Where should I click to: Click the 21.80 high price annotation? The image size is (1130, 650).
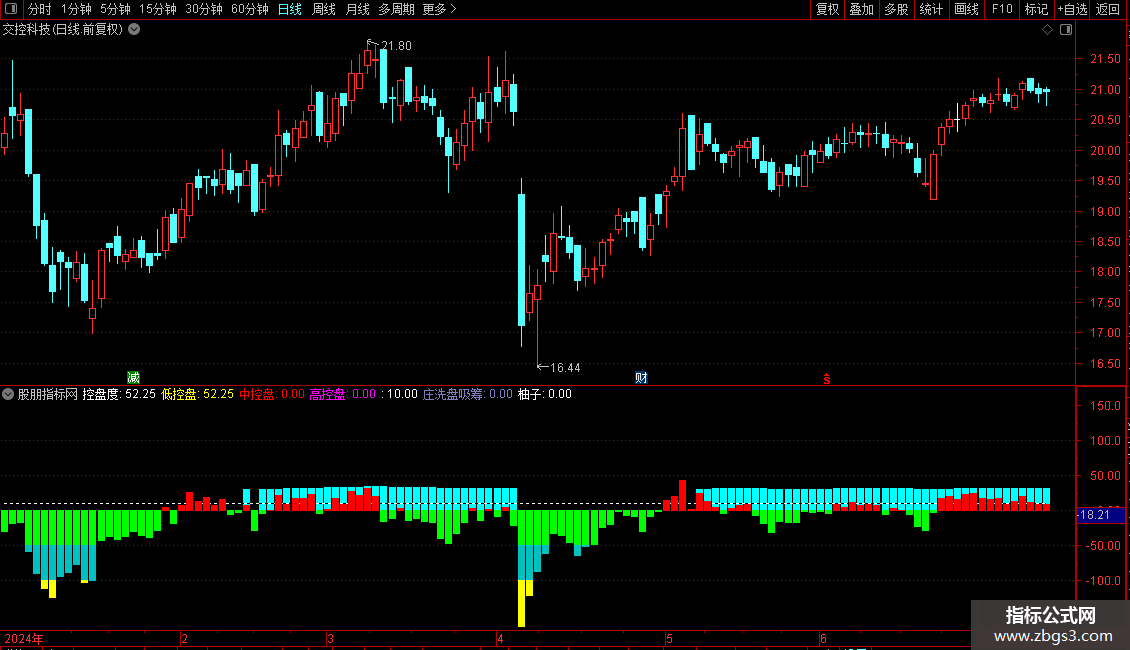pos(396,46)
